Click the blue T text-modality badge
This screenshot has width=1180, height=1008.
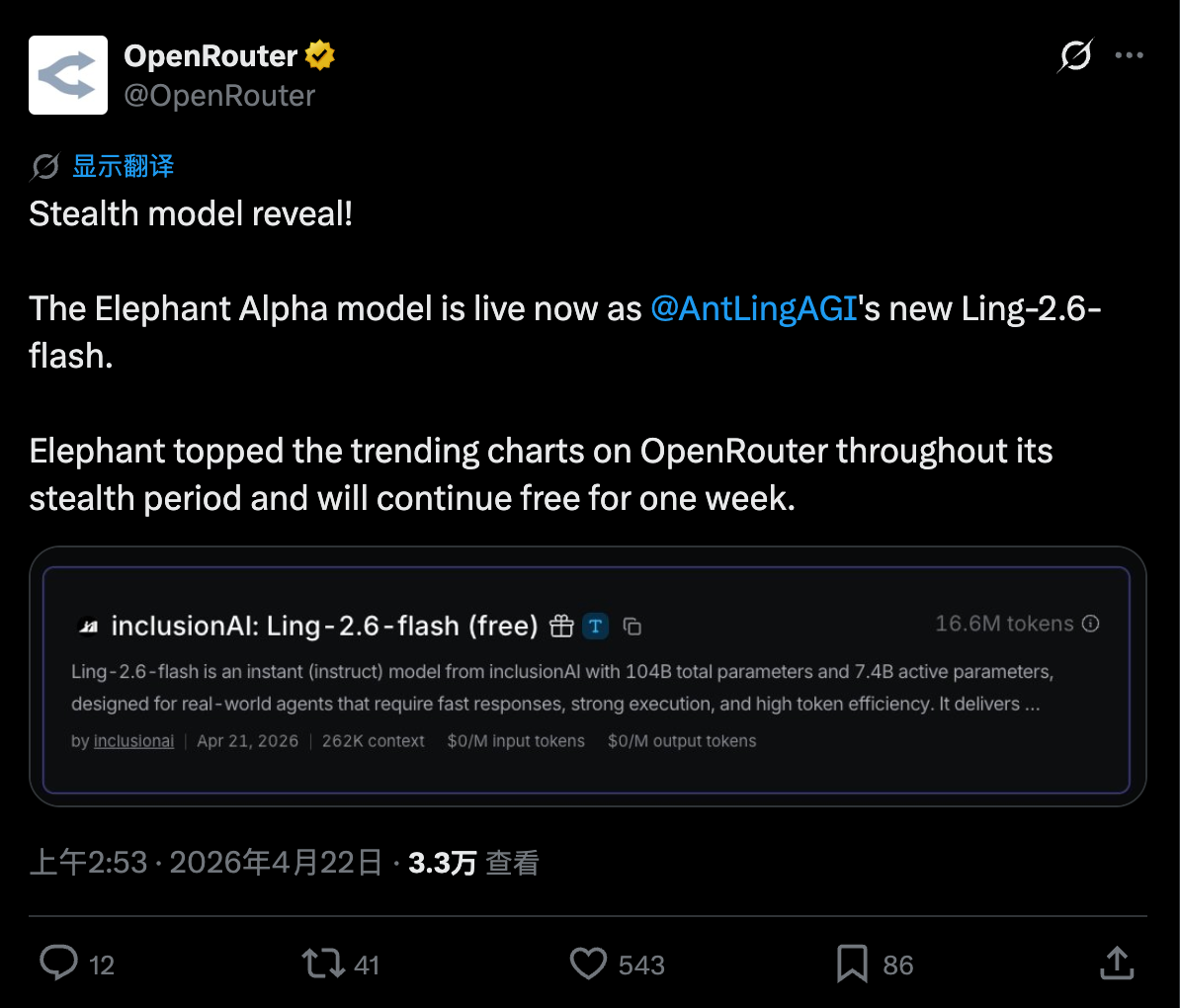point(595,626)
